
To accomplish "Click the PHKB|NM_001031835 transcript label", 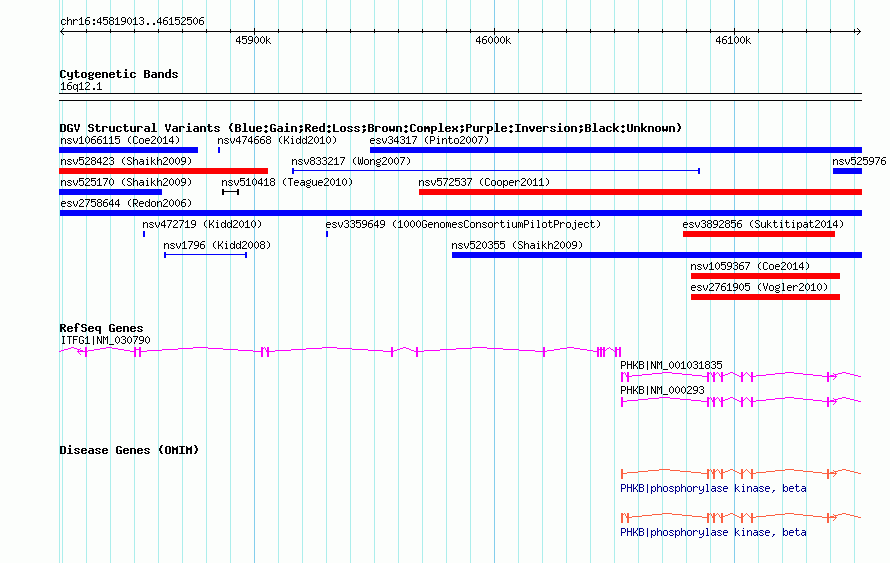I will (x=671, y=365).
